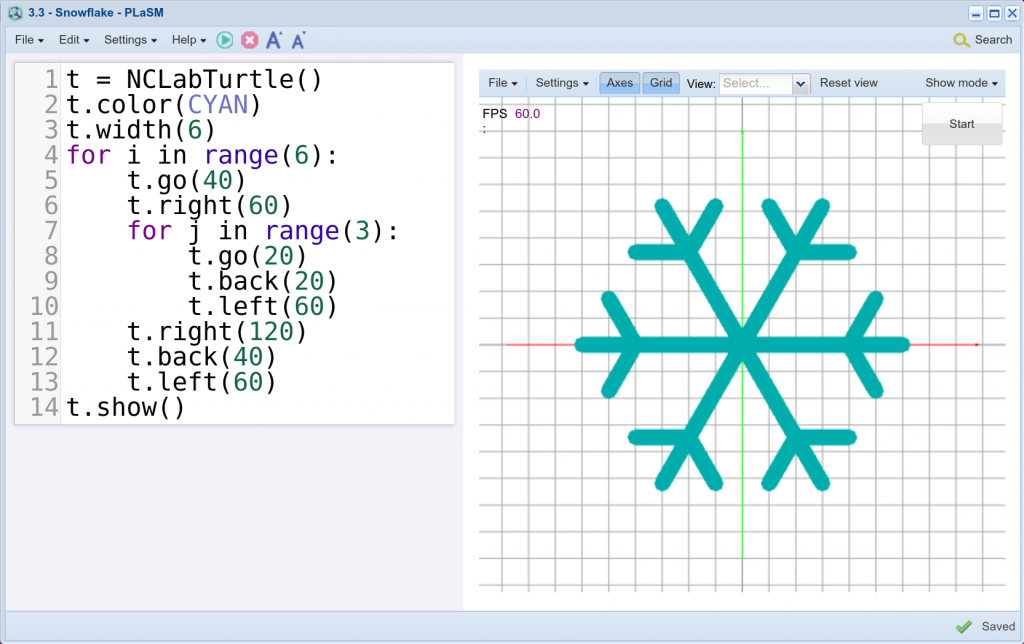The width and height of the screenshot is (1024, 644).
Task: Click the Search magnifier icon
Action: [961, 40]
